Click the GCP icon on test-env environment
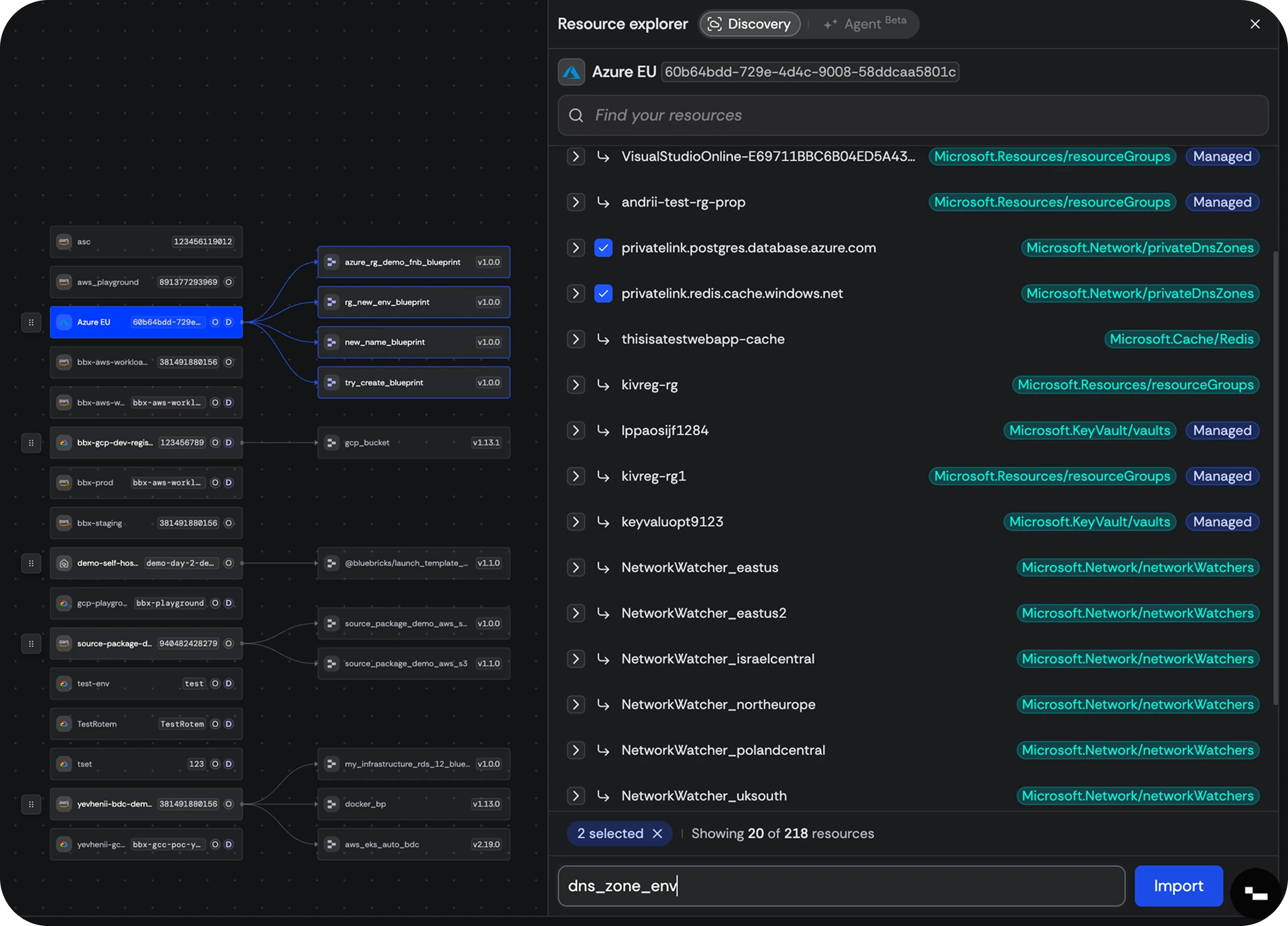Viewport: 1288px width, 926px height. click(64, 684)
